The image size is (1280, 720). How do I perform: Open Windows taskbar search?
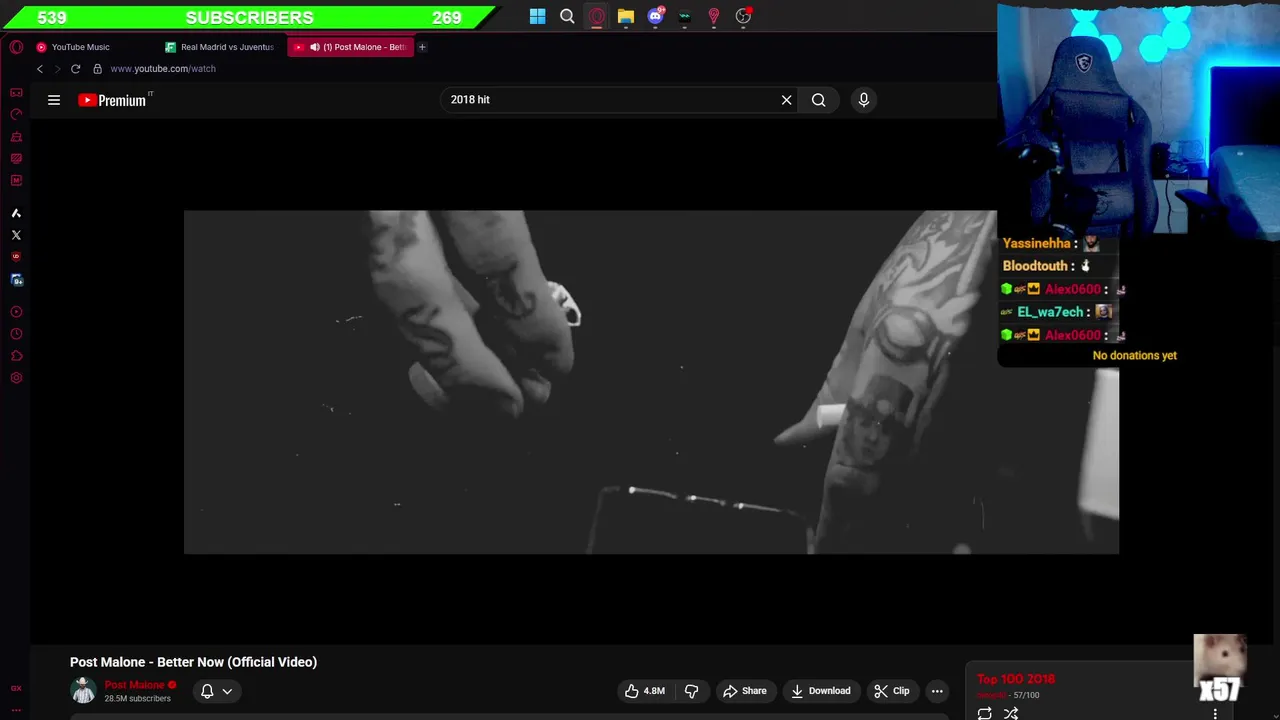click(x=567, y=16)
